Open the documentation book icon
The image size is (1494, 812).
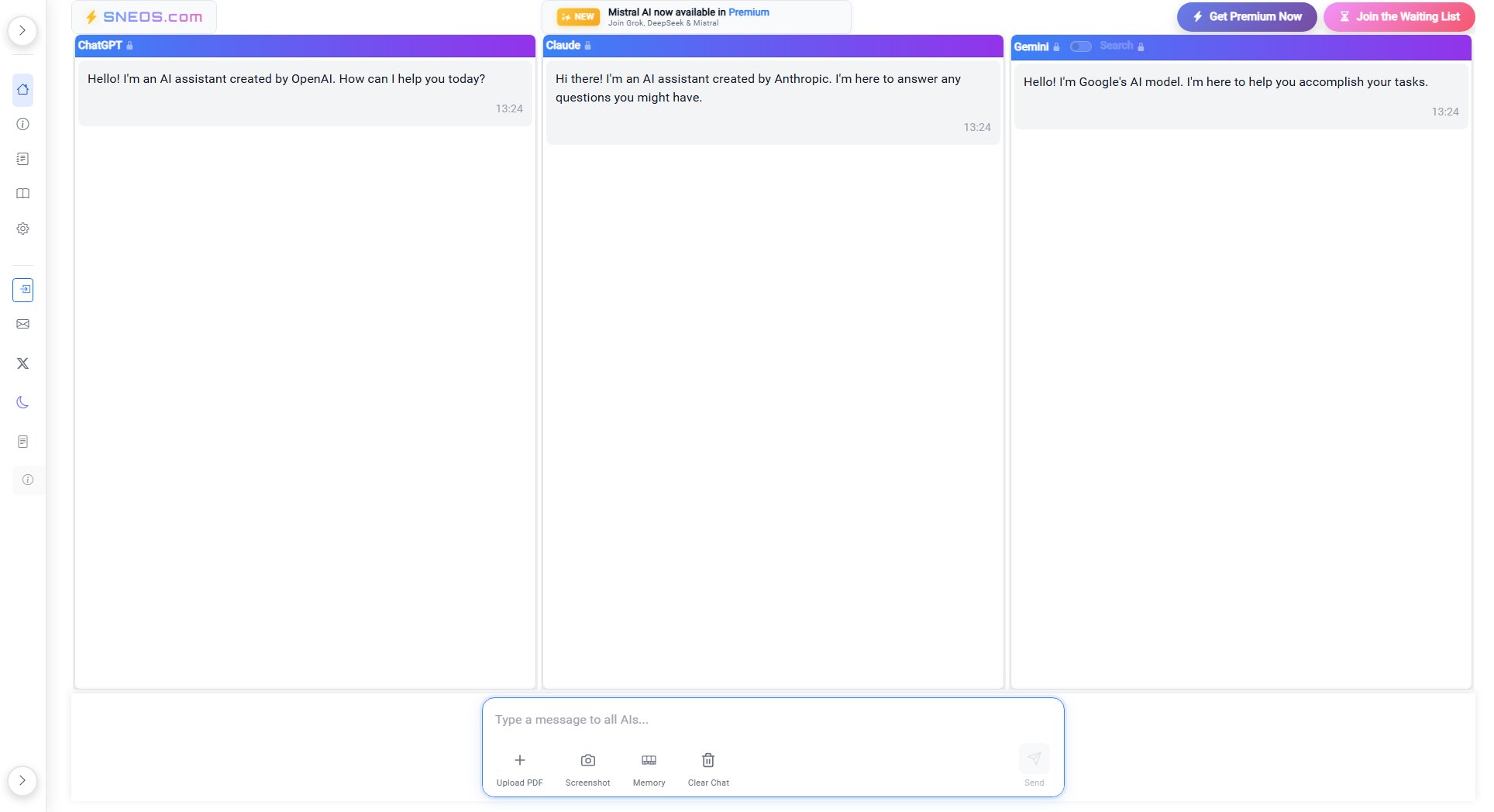[x=22, y=193]
